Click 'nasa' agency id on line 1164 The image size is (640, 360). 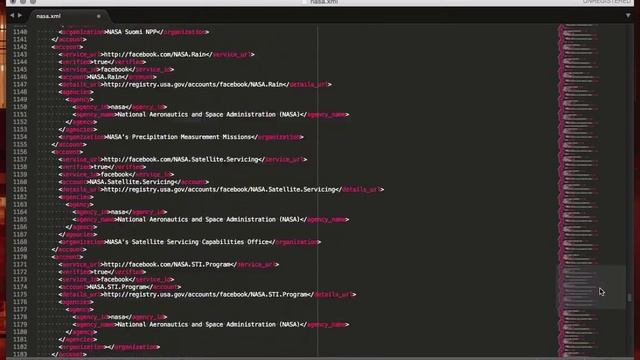(118, 212)
